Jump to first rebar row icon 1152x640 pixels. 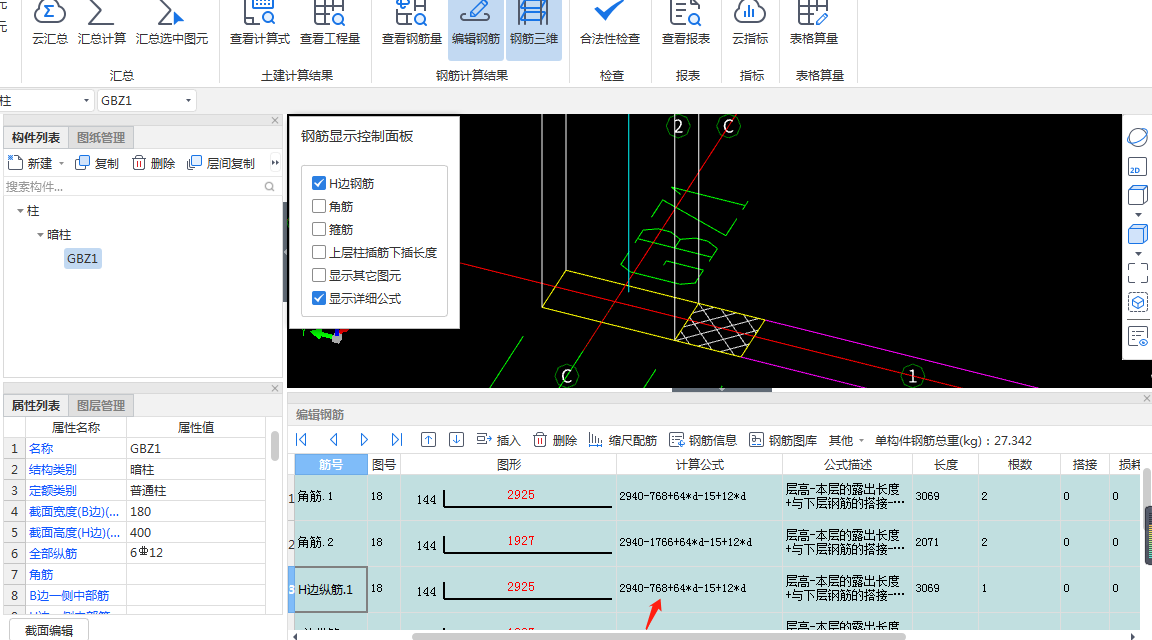coord(301,439)
